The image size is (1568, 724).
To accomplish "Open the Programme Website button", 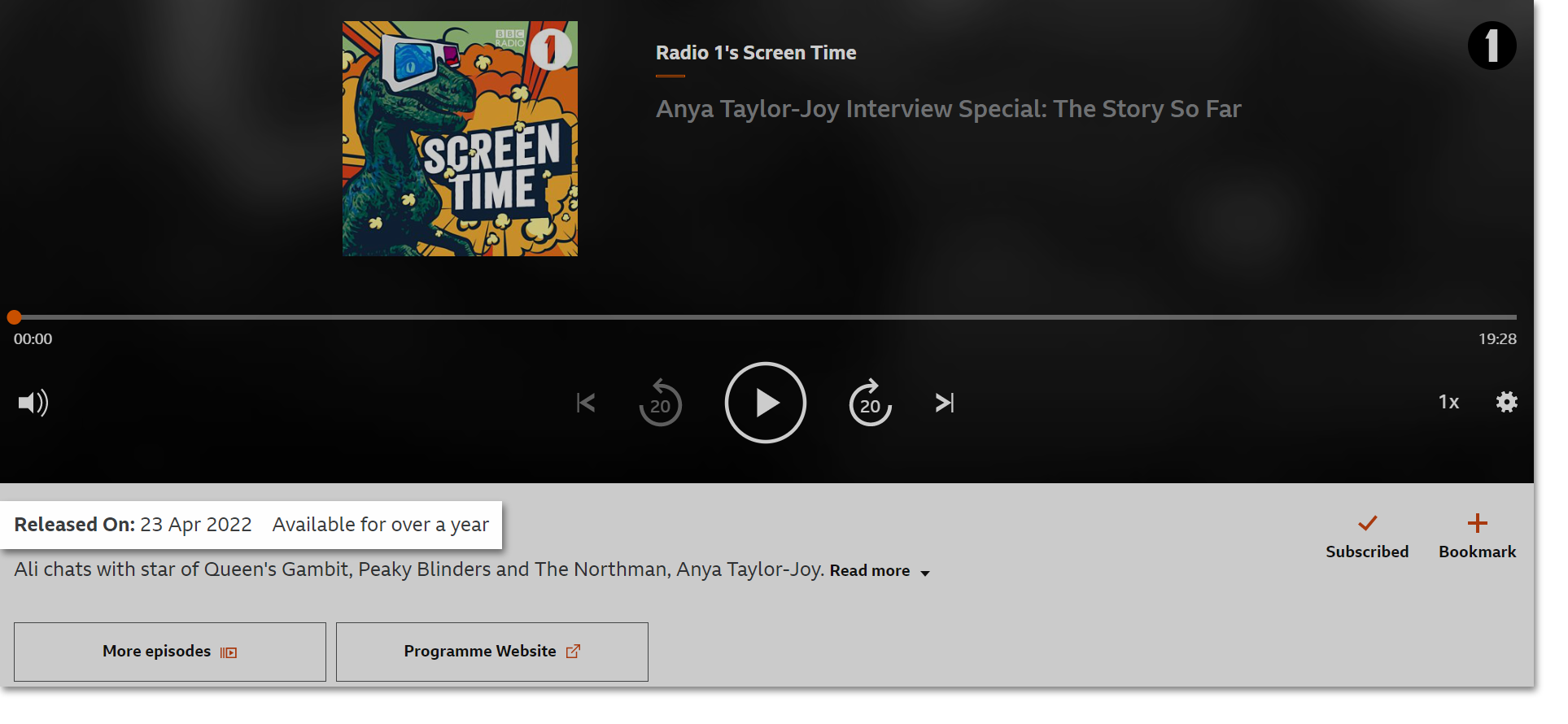I will [x=492, y=652].
